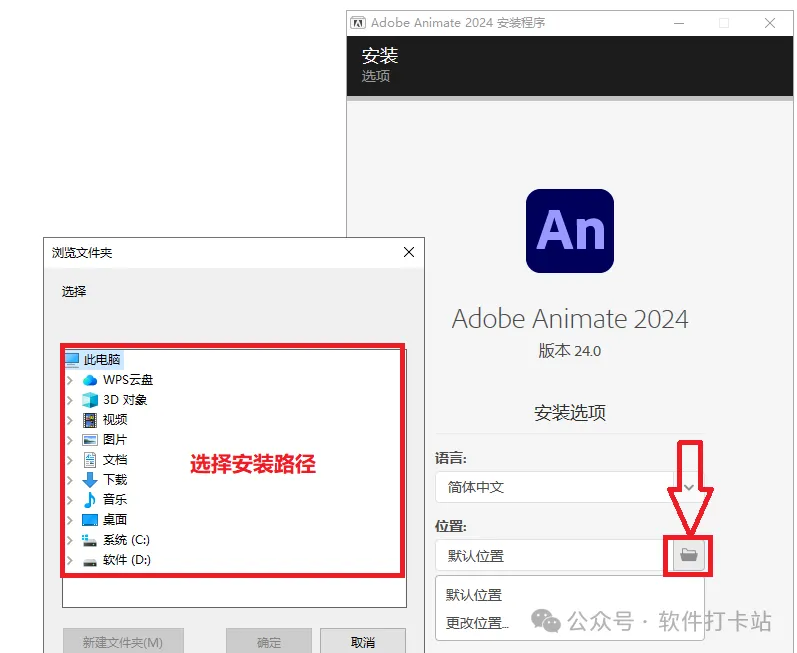
Task: Click the Videos film strip icon
Action: point(90,420)
